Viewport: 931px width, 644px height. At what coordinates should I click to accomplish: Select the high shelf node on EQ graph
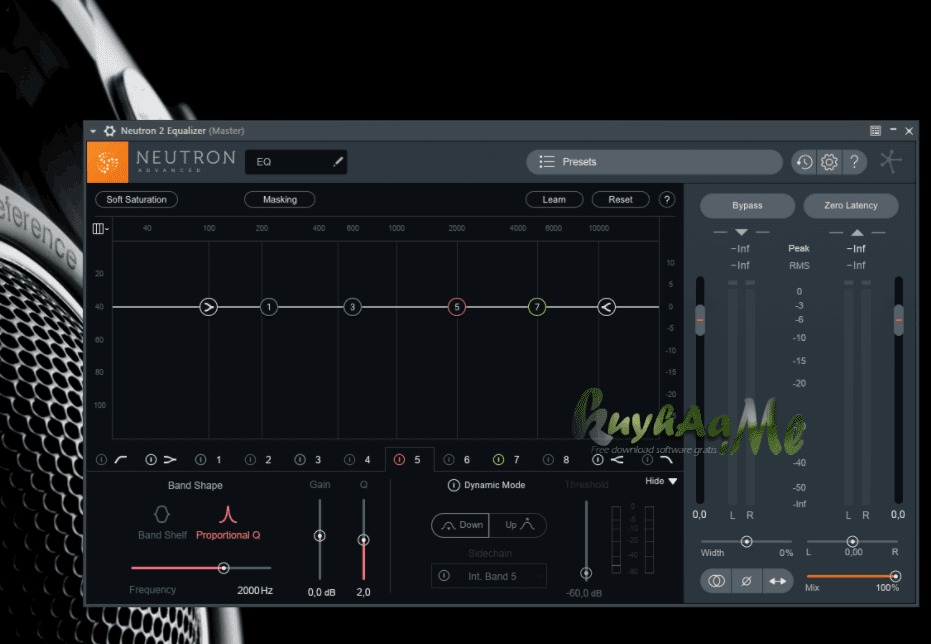click(x=606, y=307)
